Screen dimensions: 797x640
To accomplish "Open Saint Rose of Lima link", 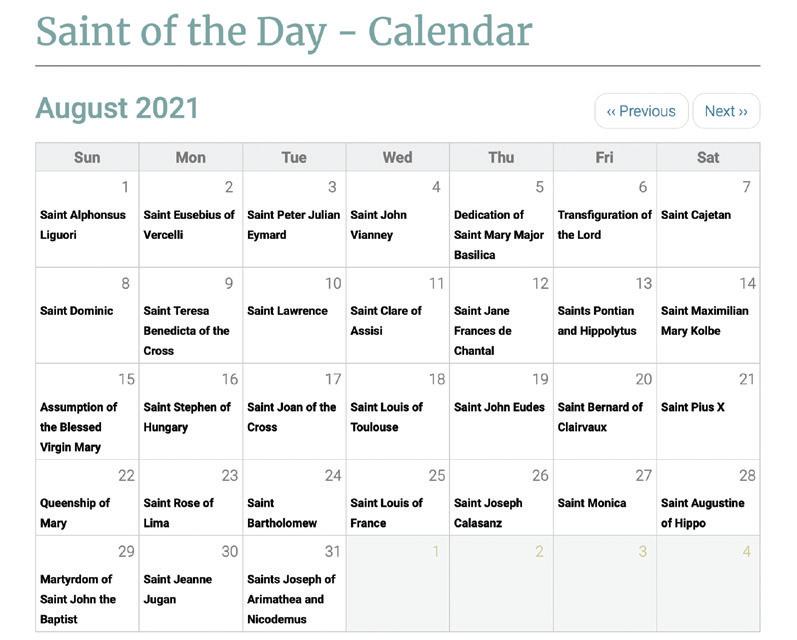I will (x=178, y=513).
